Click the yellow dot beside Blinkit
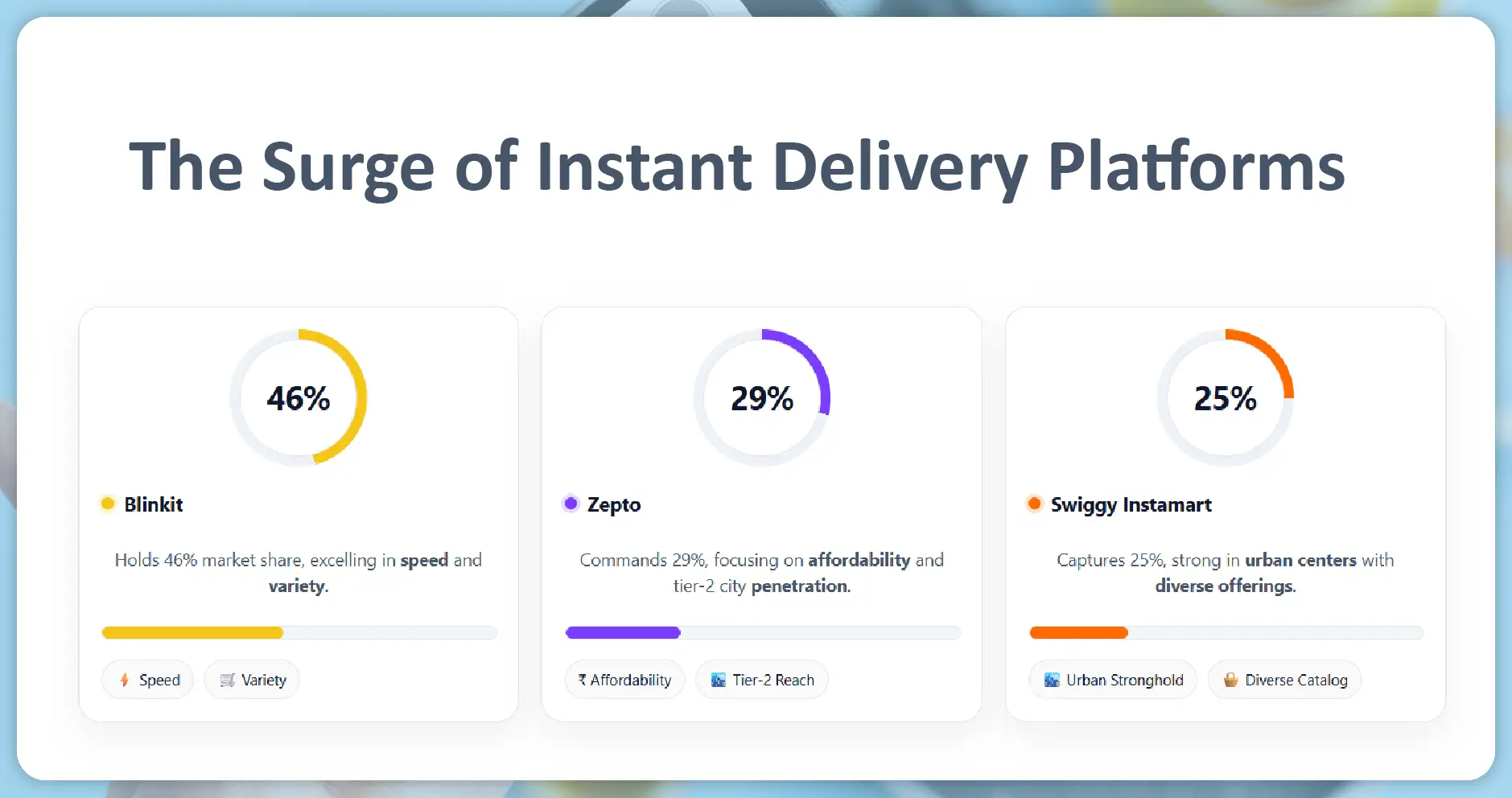Viewport: 1512px width, 798px height. coord(108,504)
